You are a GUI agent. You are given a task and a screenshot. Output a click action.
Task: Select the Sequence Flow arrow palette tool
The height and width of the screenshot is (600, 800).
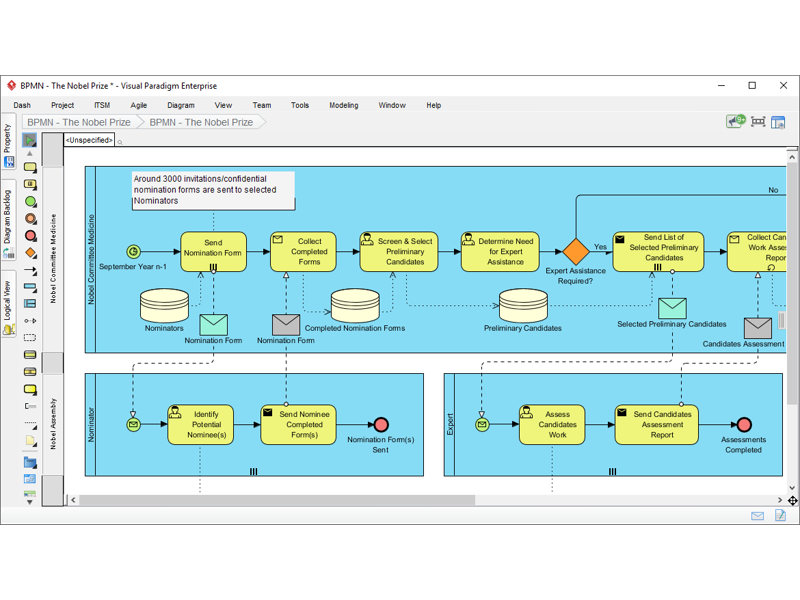tap(31, 270)
